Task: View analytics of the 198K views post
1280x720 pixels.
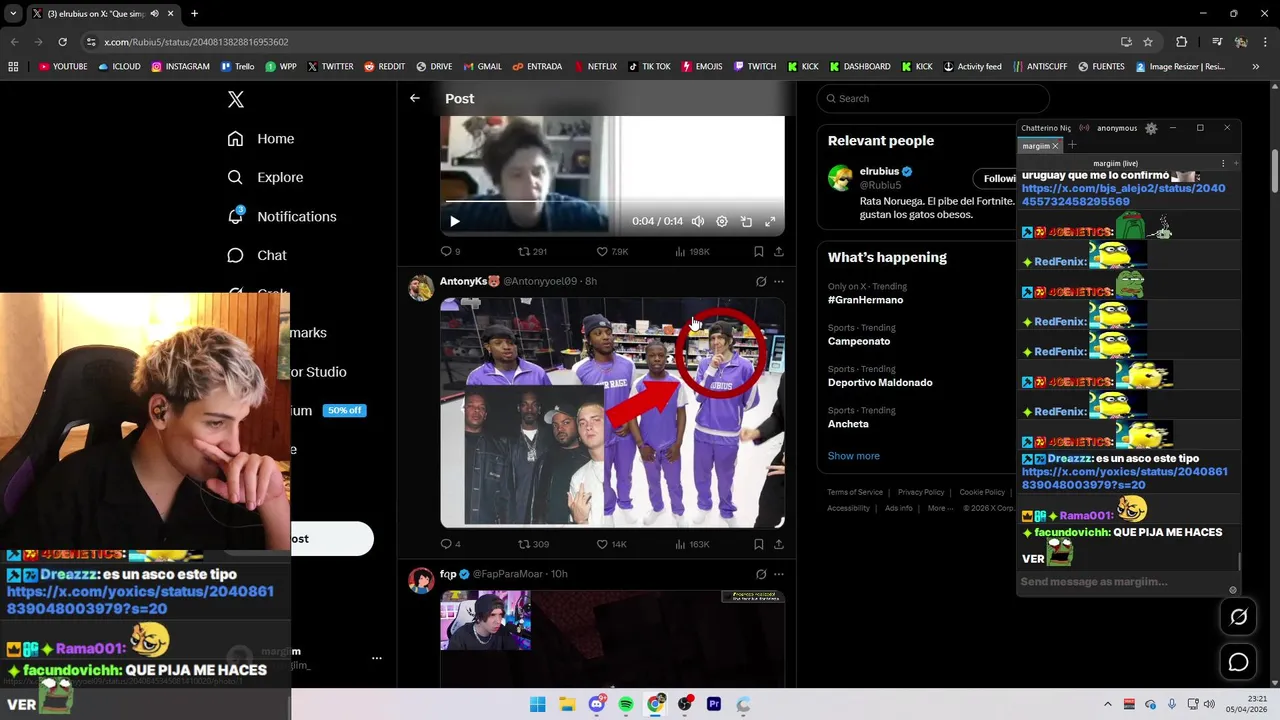Action: tap(692, 251)
